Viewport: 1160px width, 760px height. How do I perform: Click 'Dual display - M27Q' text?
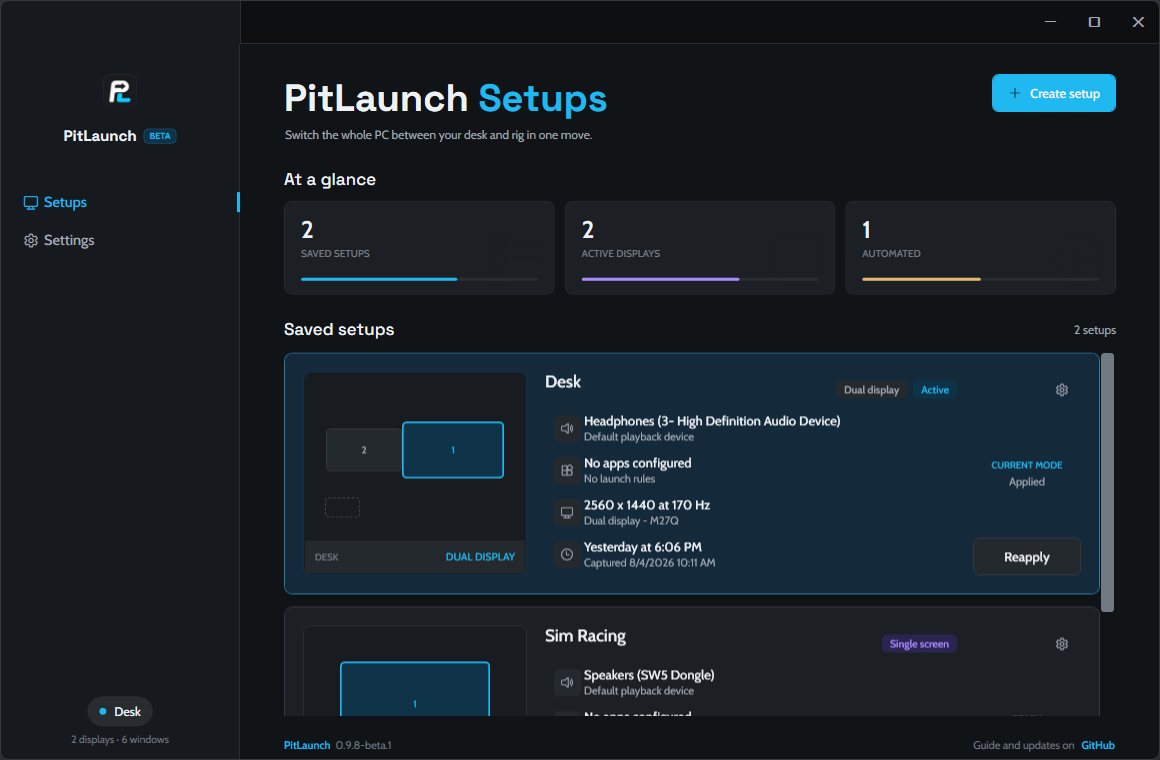click(x=631, y=520)
